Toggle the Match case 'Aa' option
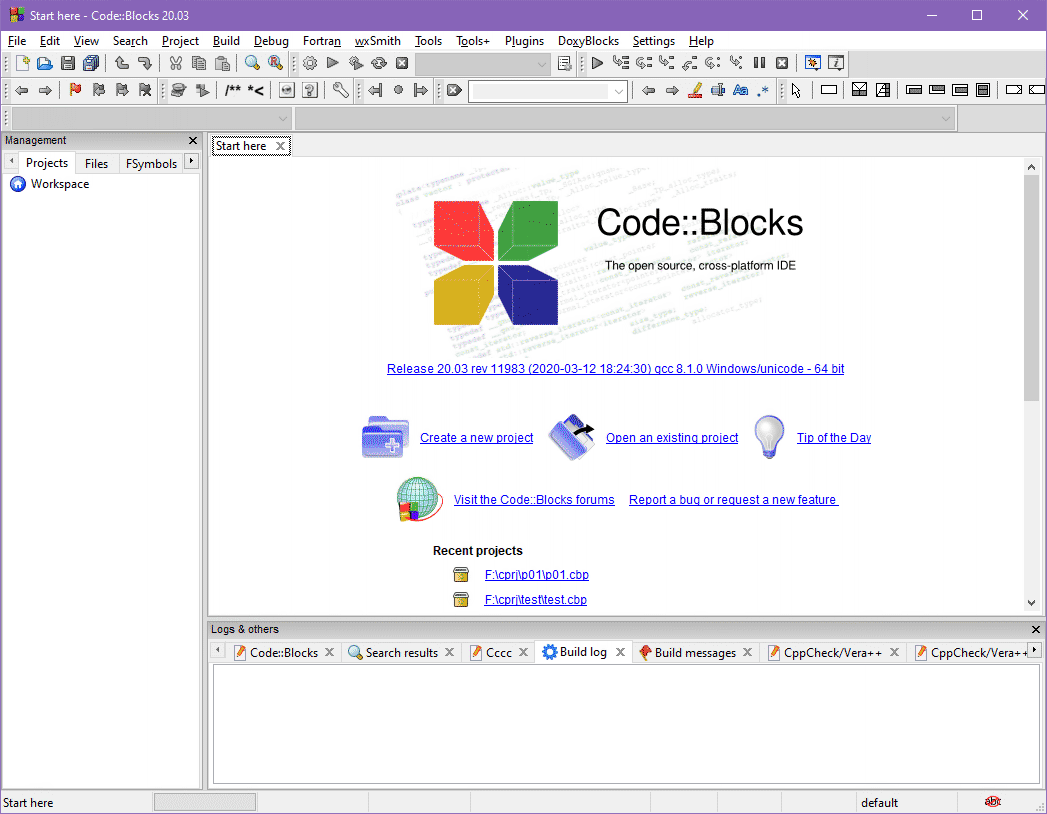This screenshot has width=1047, height=814. point(740,90)
